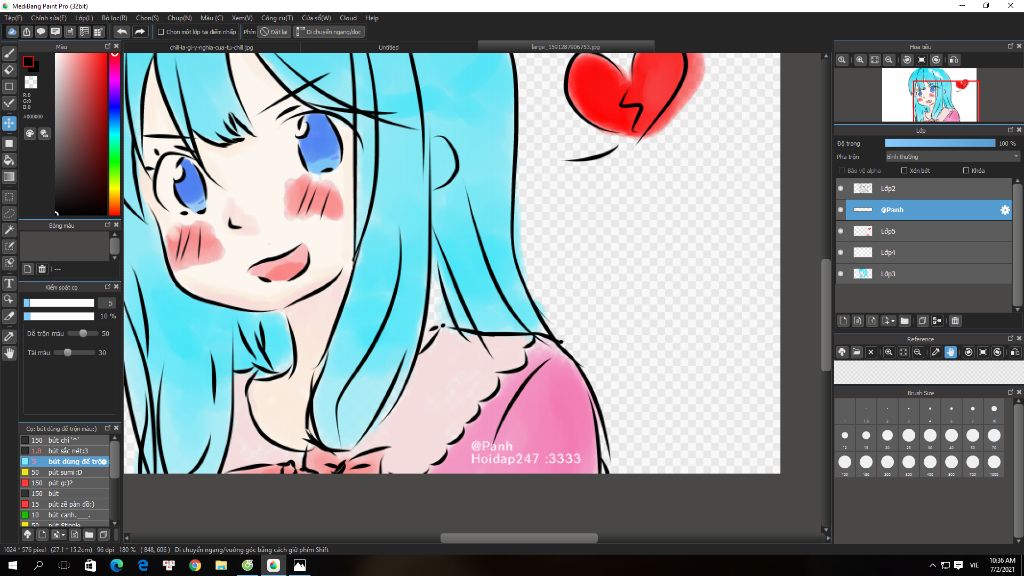Open the Tệp(F) menu

(13, 18)
